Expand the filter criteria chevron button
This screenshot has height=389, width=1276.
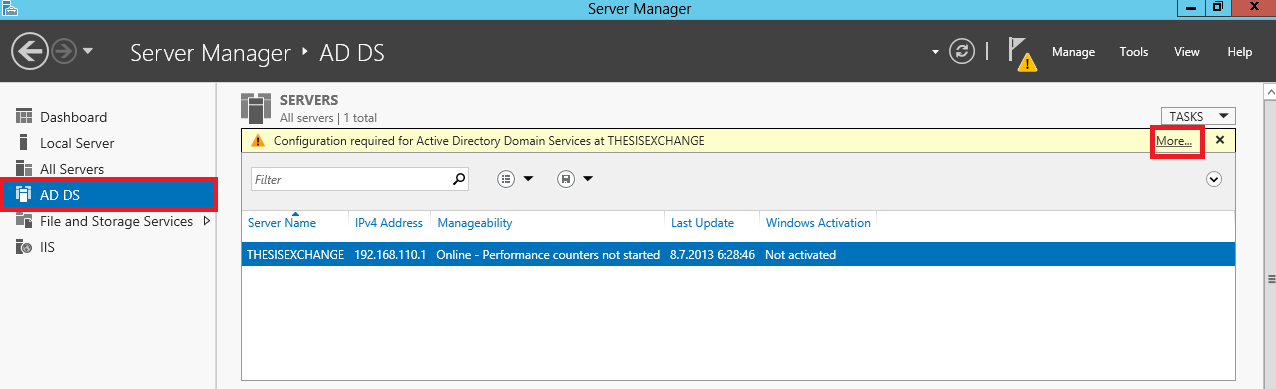[1214, 179]
